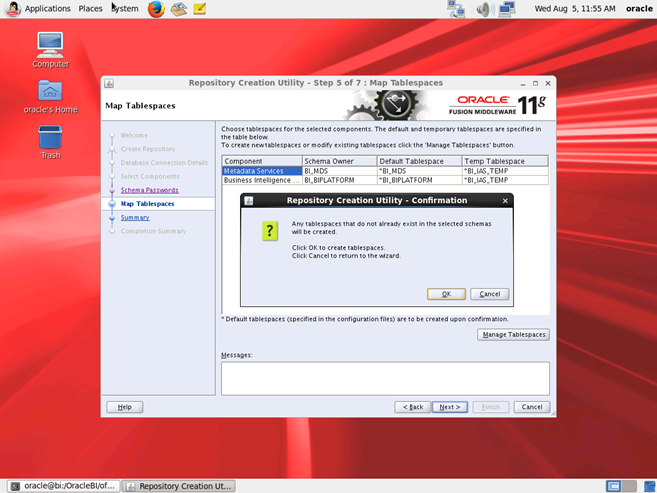Image resolution: width=657 pixels, height=493 pixels.
Task: Open the Summary step link
Action: (135, 217)
